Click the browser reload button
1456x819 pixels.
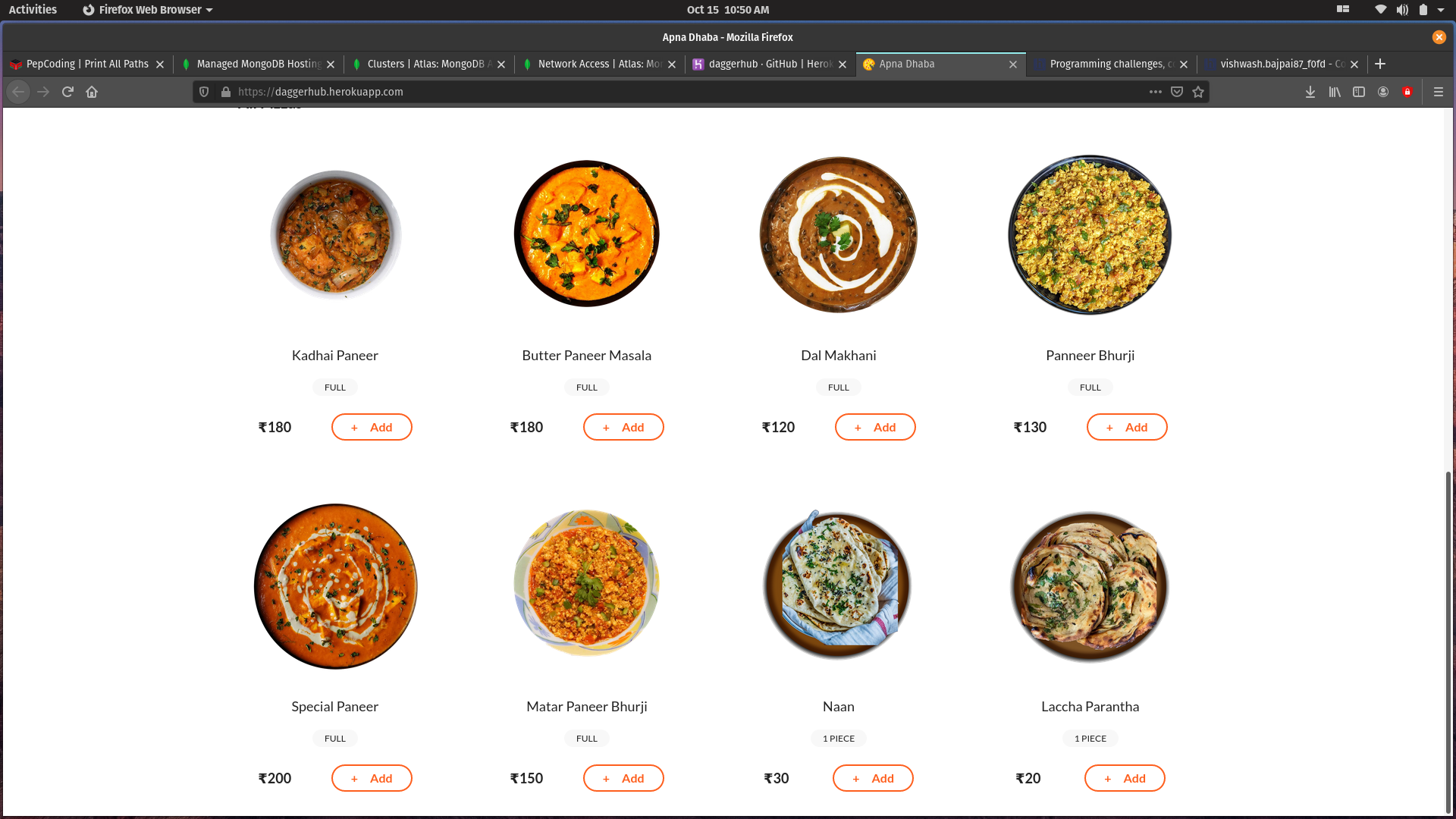(67, 92)
